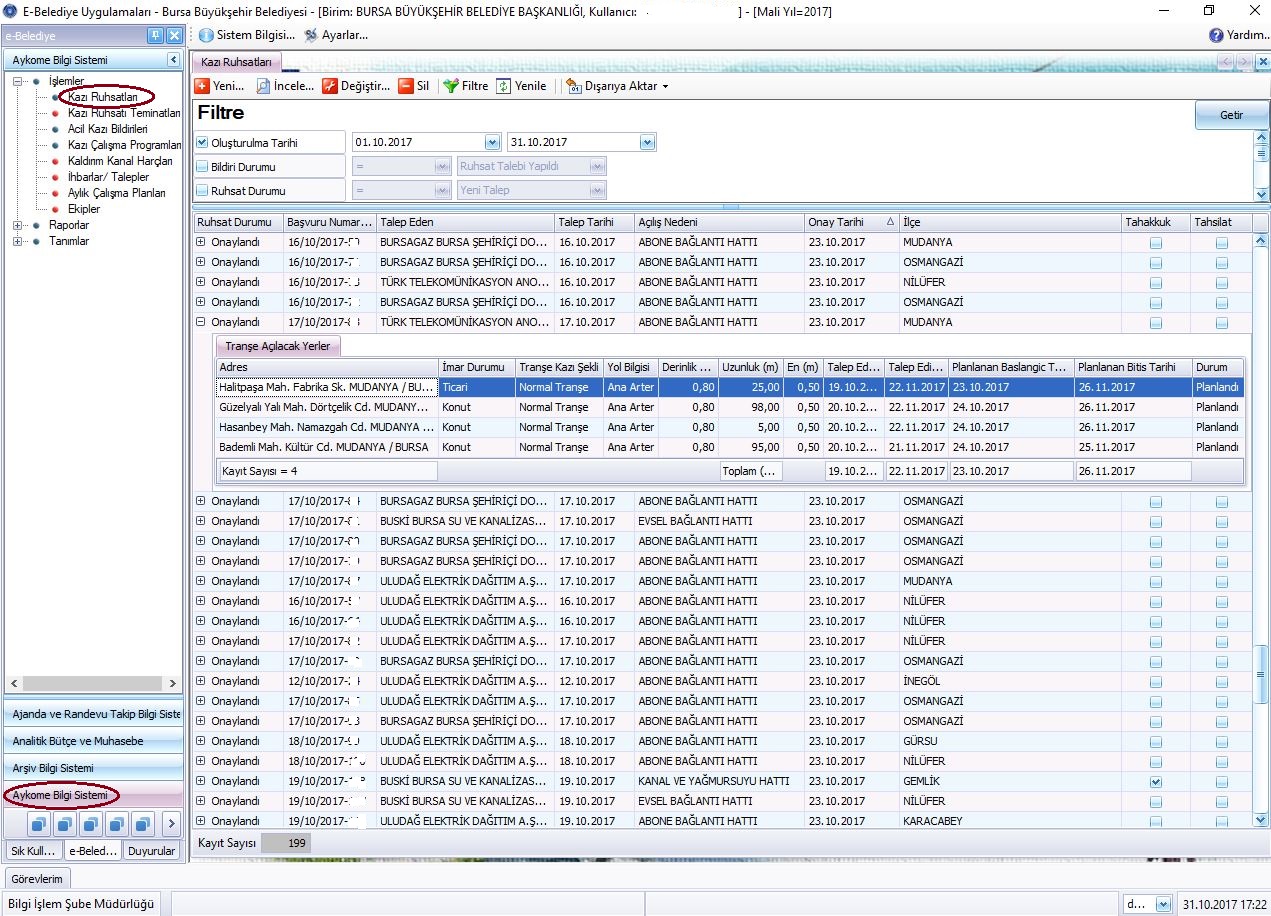Click the Değiştir (edit) toolbar icon
This screenshot has width=1271, height=916.
330,86
